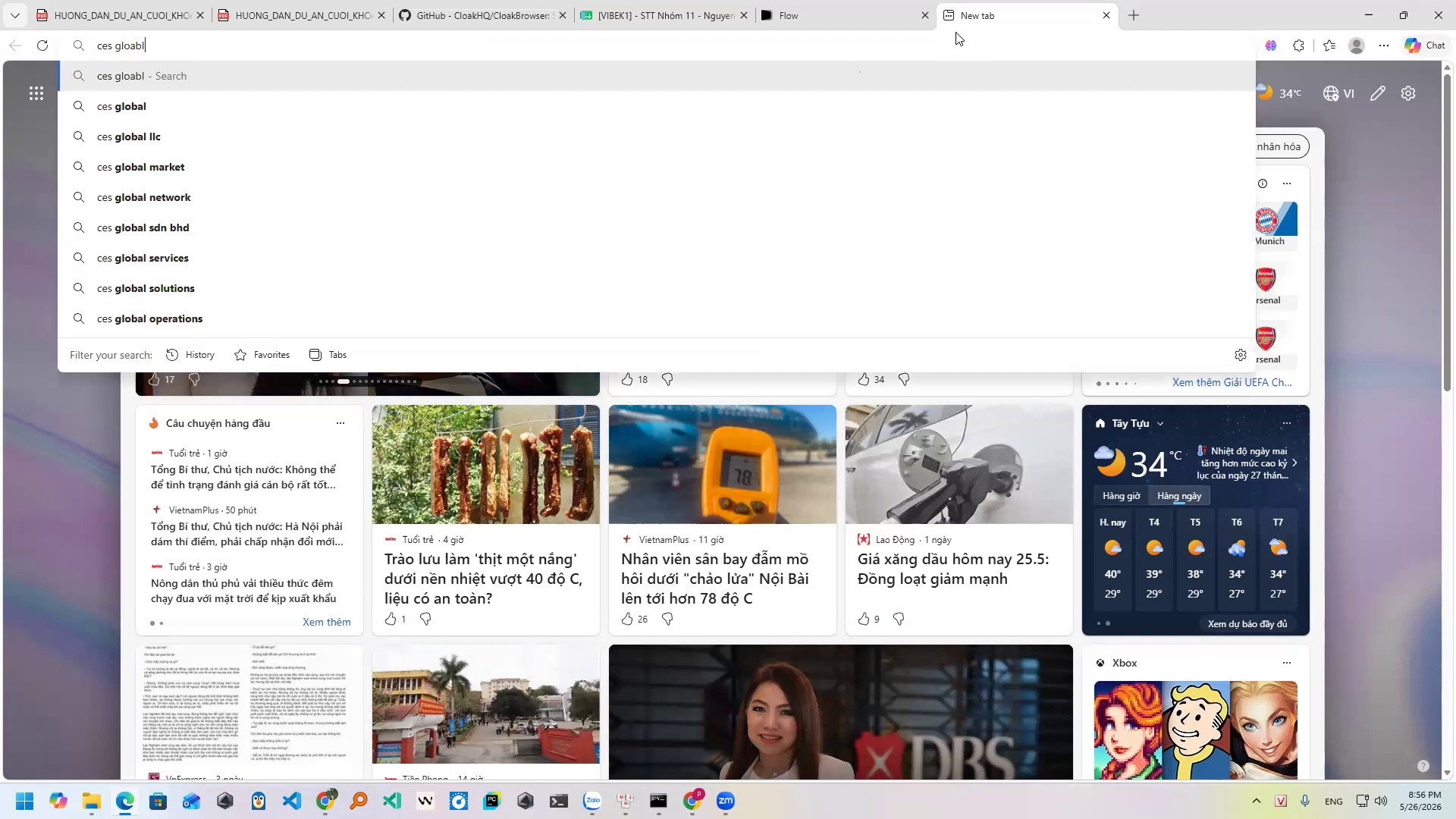Open search suggestion settings gear
Screen dimensions: 1456x819
1241,355
